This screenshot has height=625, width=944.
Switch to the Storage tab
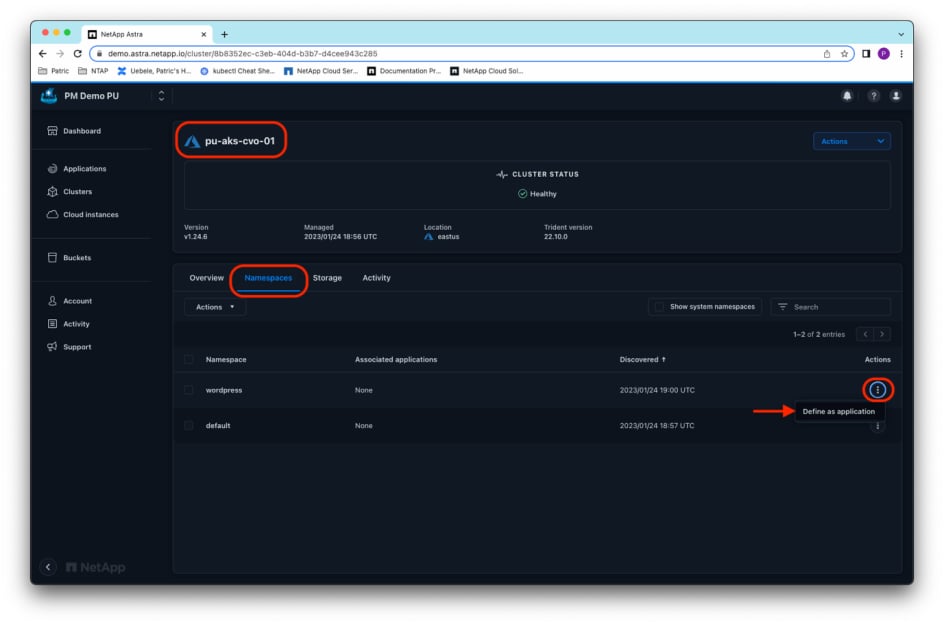327,278
